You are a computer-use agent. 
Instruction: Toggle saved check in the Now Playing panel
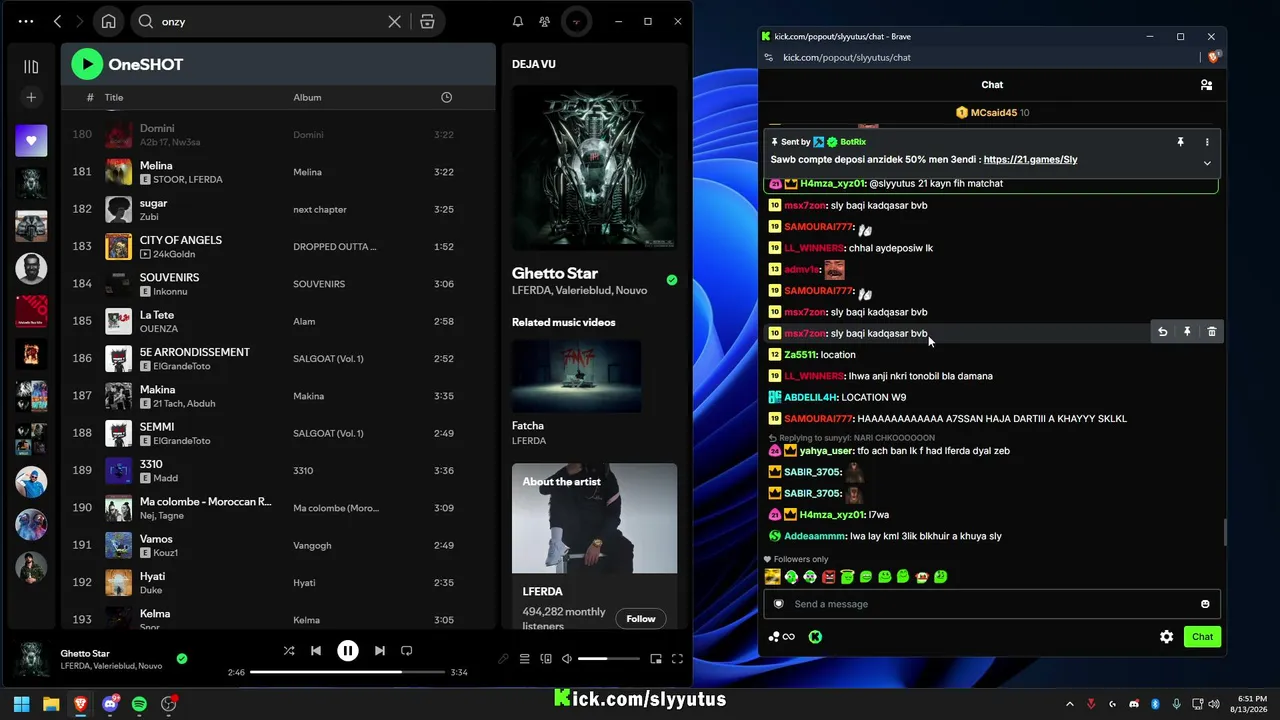click(x=671, y=280)
